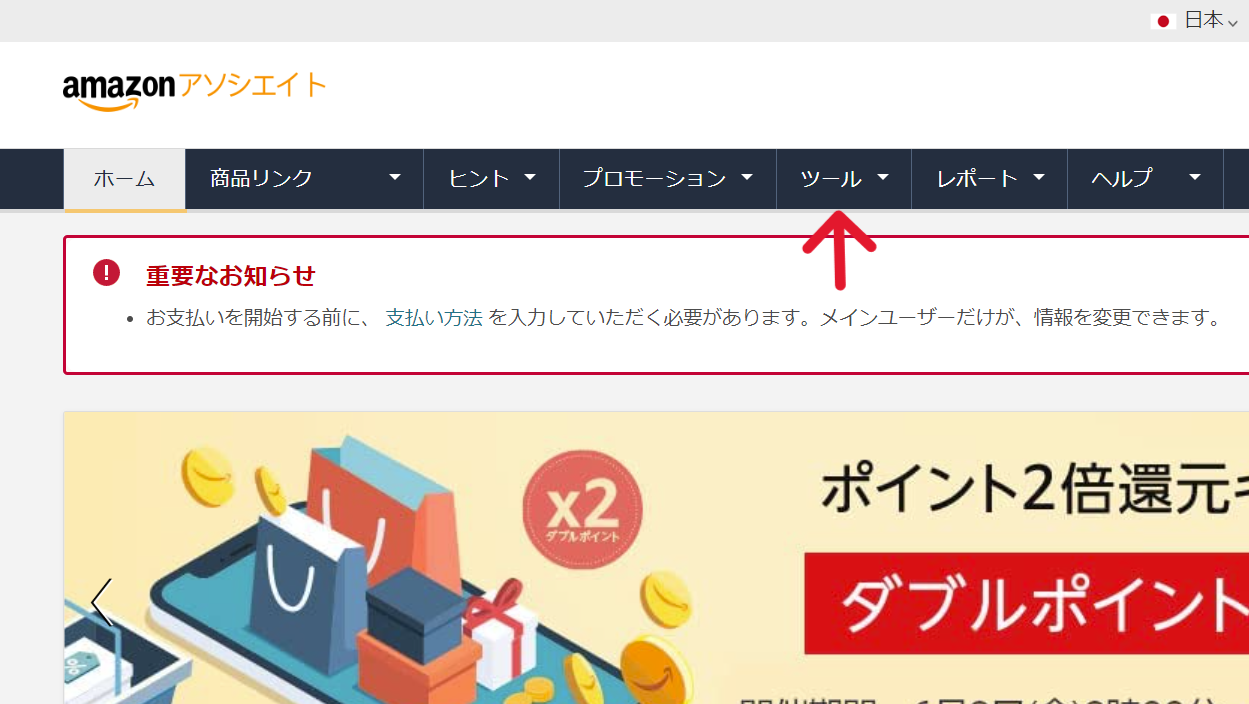The height and width of the screenshot is (704, 1249).
Task: Click the Amazon Associates logo
Action: click(194, 90)
